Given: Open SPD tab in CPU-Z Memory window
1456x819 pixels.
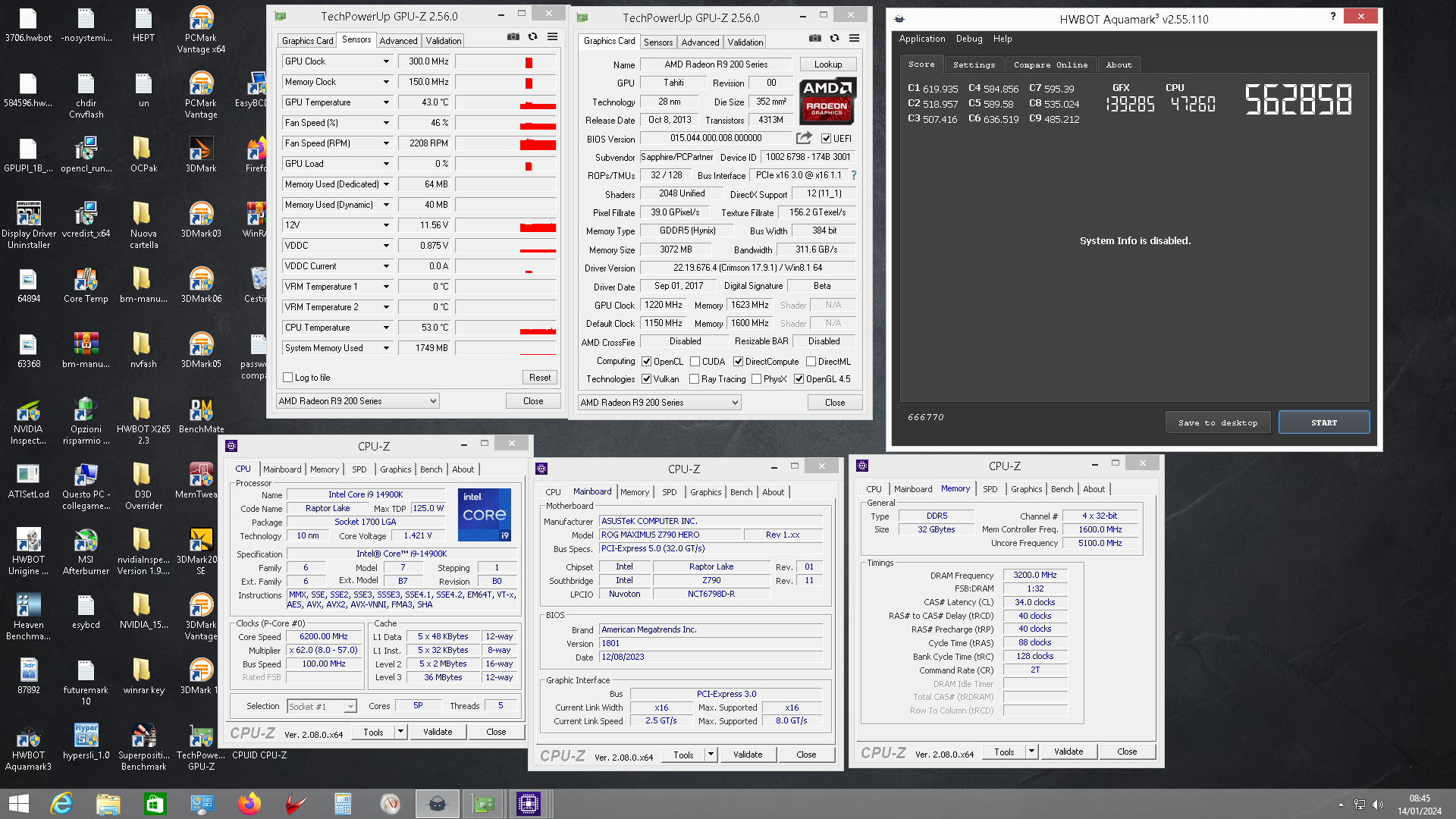Looking at the screenshot, I should tap(990, 489).
